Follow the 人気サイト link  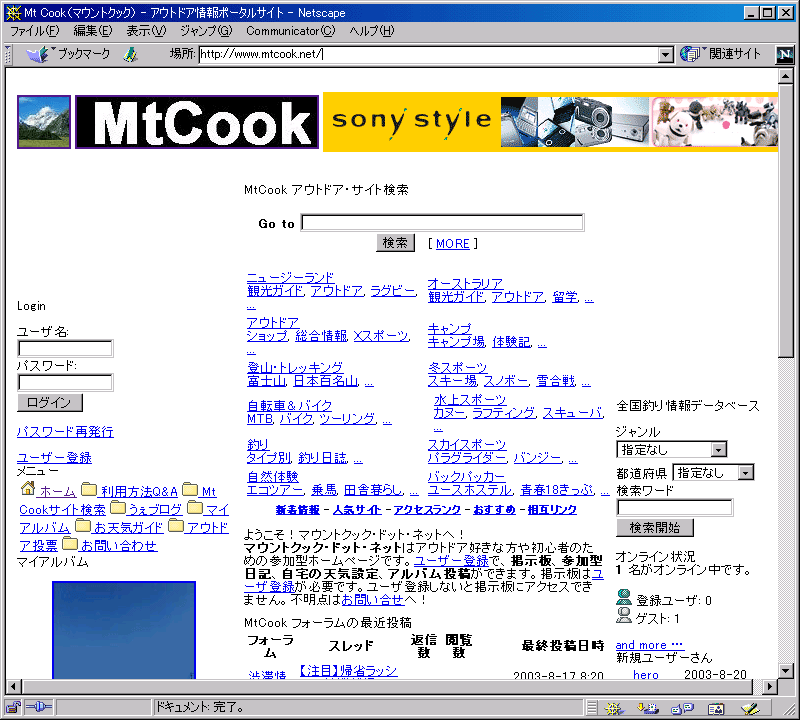[357, 509]
